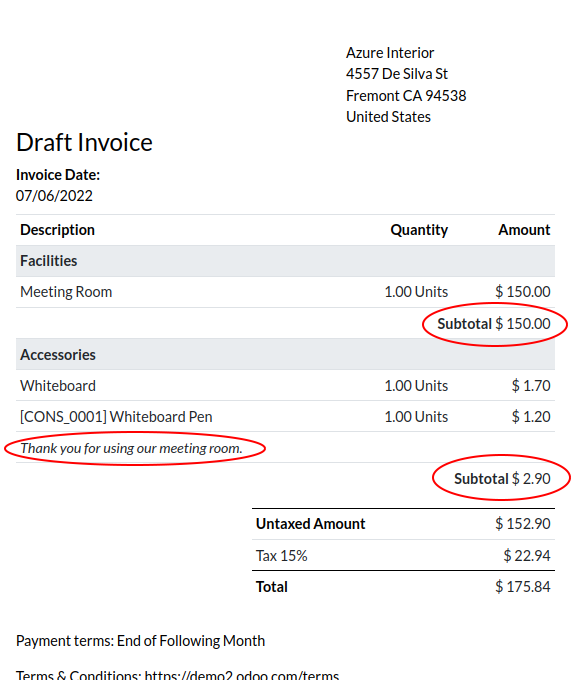
Task: Click the Description column header
Action: 57,230
